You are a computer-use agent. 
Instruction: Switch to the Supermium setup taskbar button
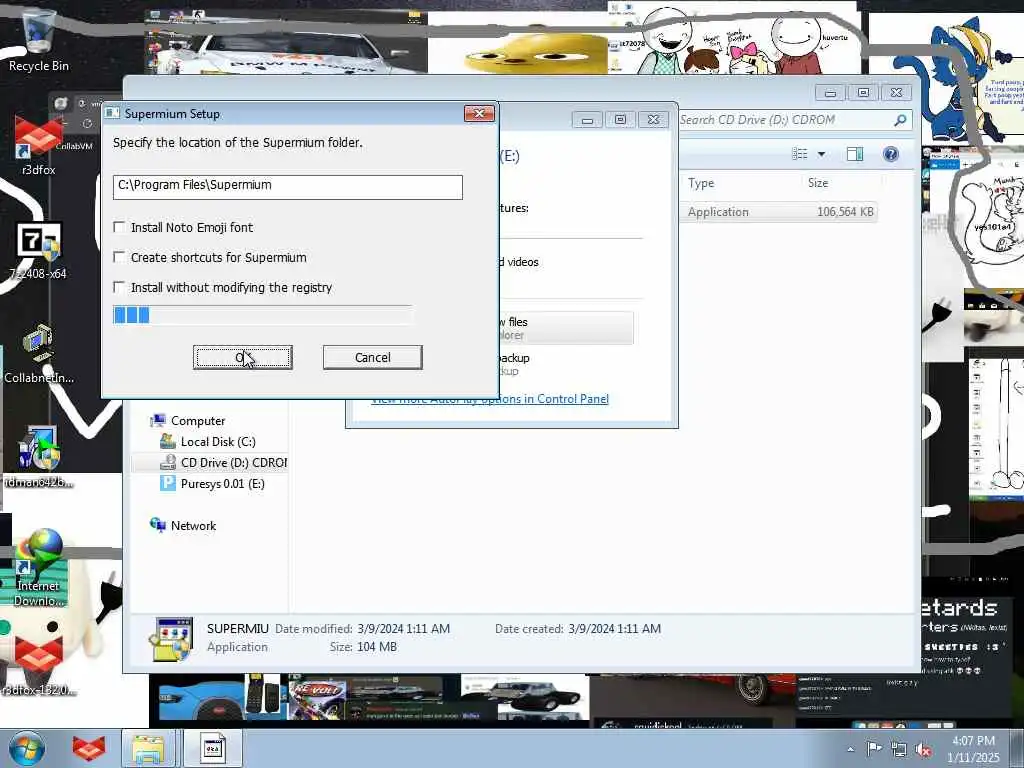(212, 748)
